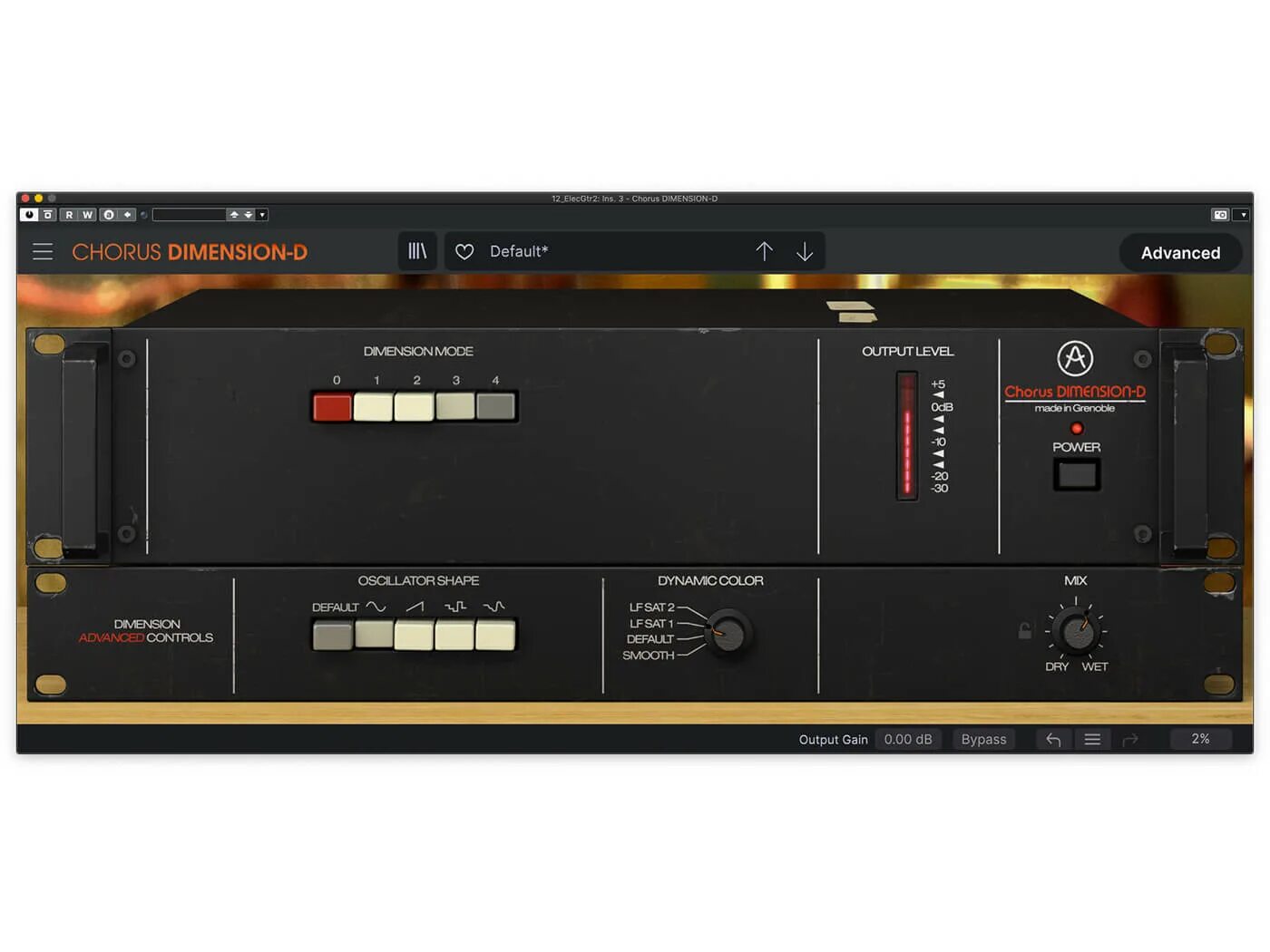Toggle plugin activate power icon in host bar
The height and width of the screenshot is (952, 1270).
[29, 215]
